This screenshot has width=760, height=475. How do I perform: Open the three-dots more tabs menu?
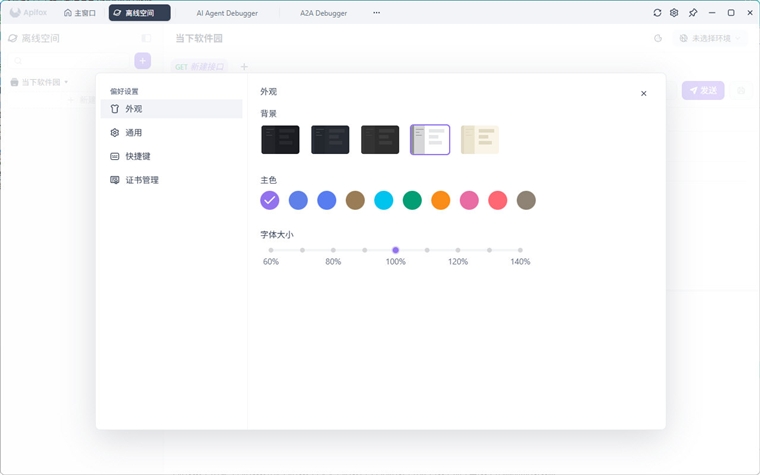[x=377, y=13]
